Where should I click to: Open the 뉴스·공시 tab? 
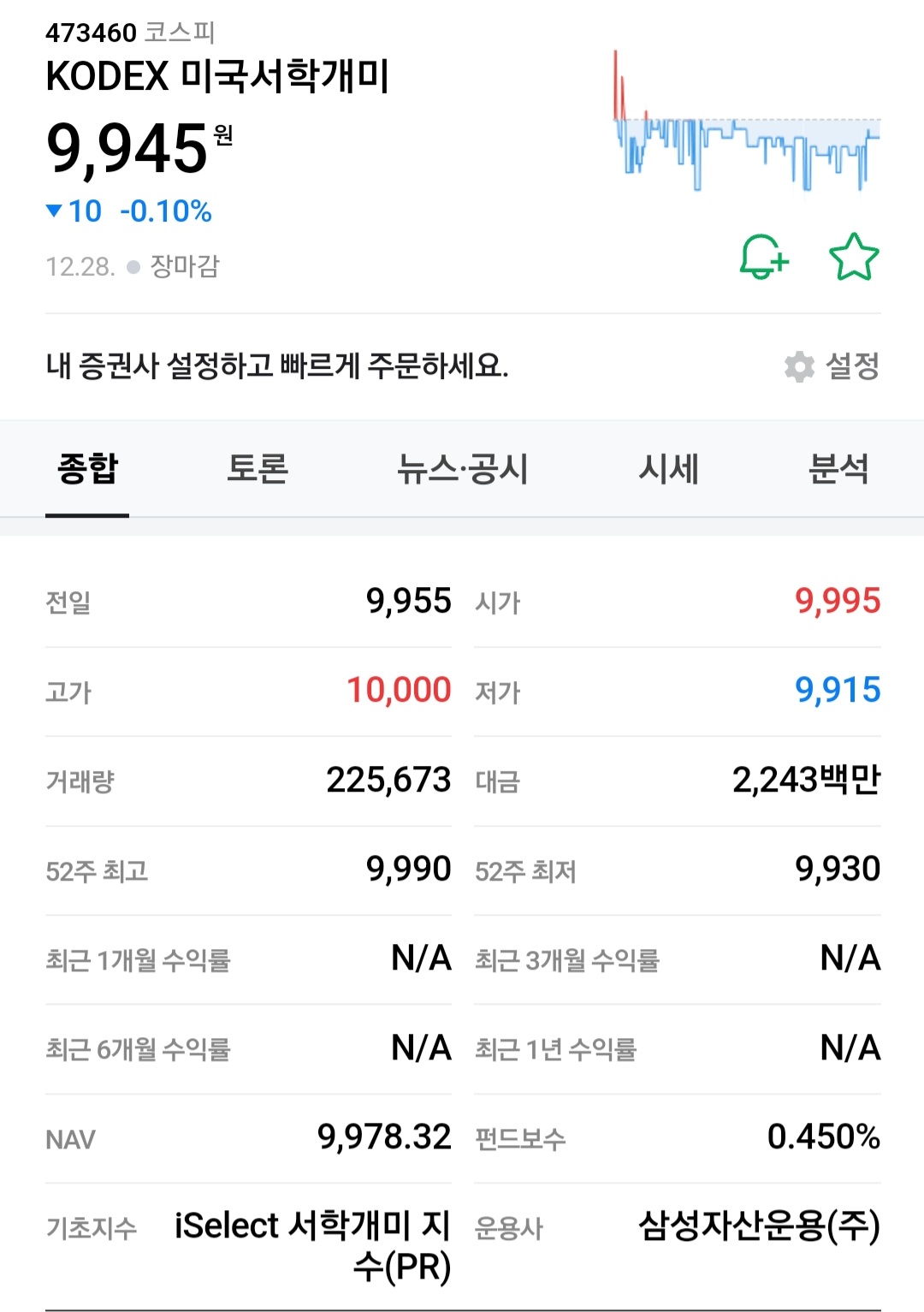pyautogui.click(x=462, y=469)
